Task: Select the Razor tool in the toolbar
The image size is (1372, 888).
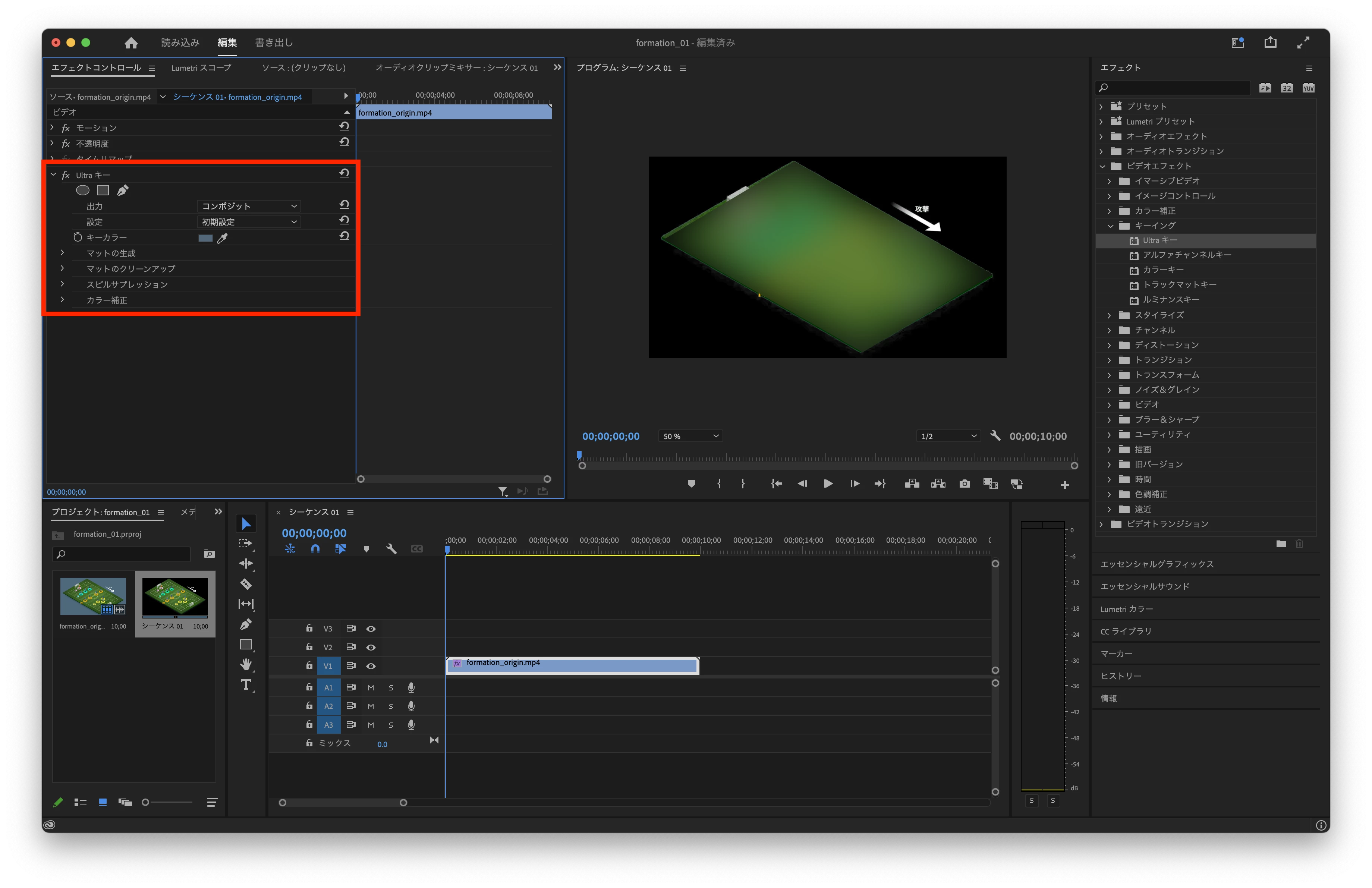Action: (x=246, y=584)
